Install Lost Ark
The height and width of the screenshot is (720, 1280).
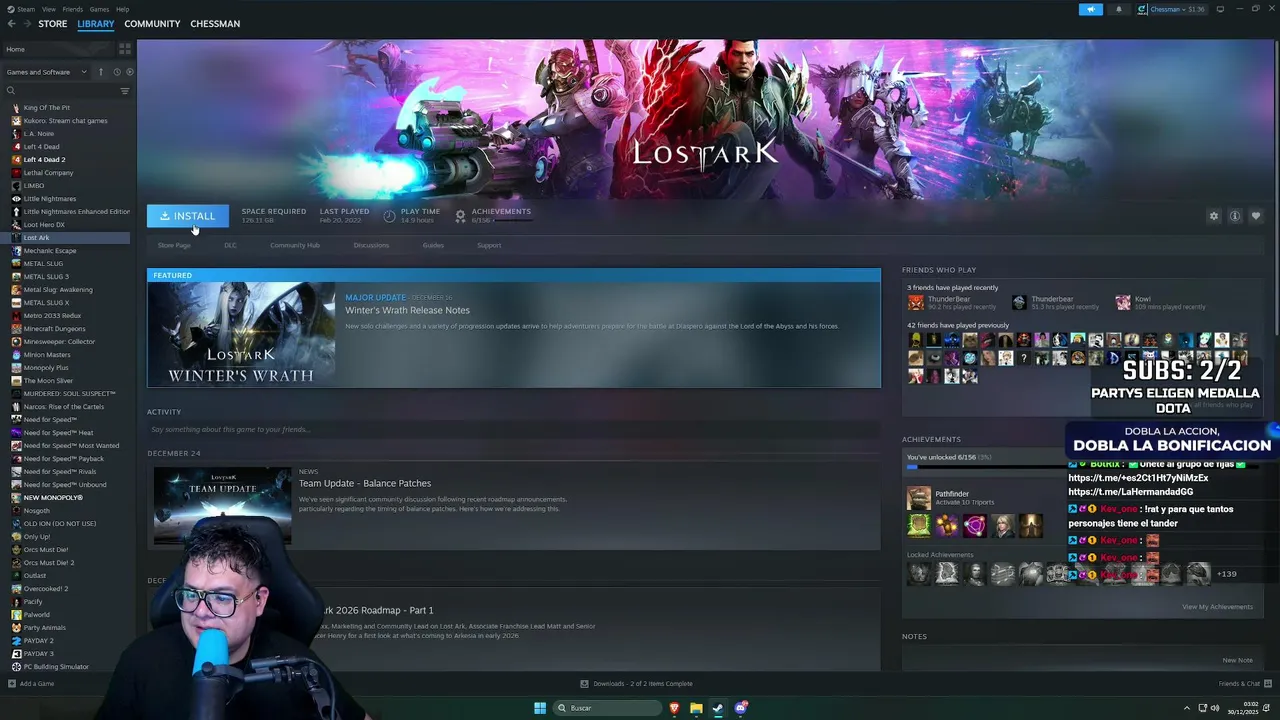188,216
